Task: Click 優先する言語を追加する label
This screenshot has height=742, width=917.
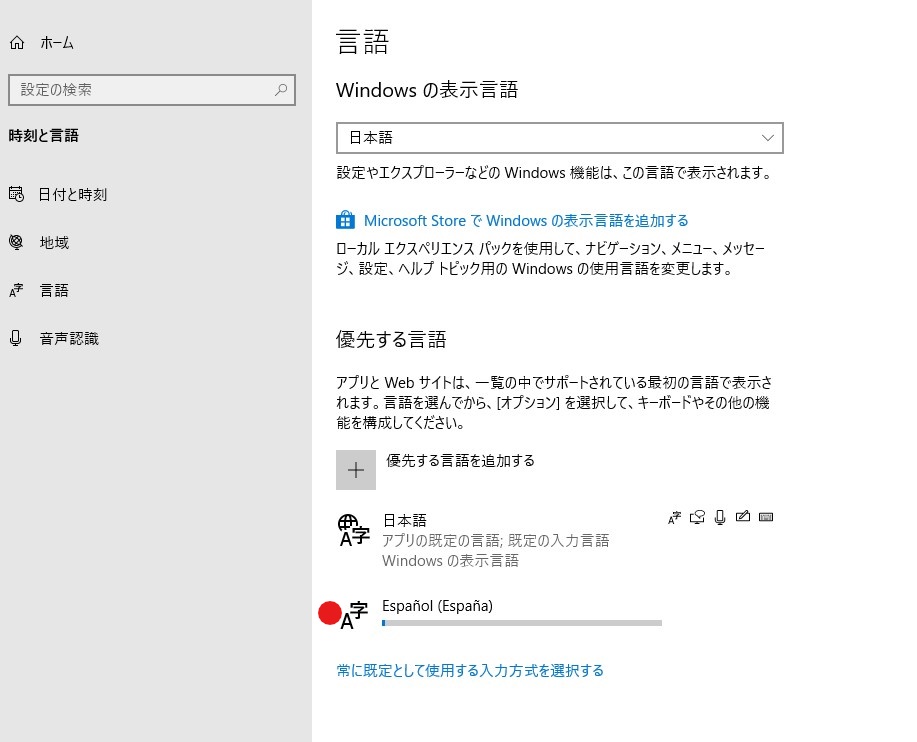Action: click(x=460, y=460)
